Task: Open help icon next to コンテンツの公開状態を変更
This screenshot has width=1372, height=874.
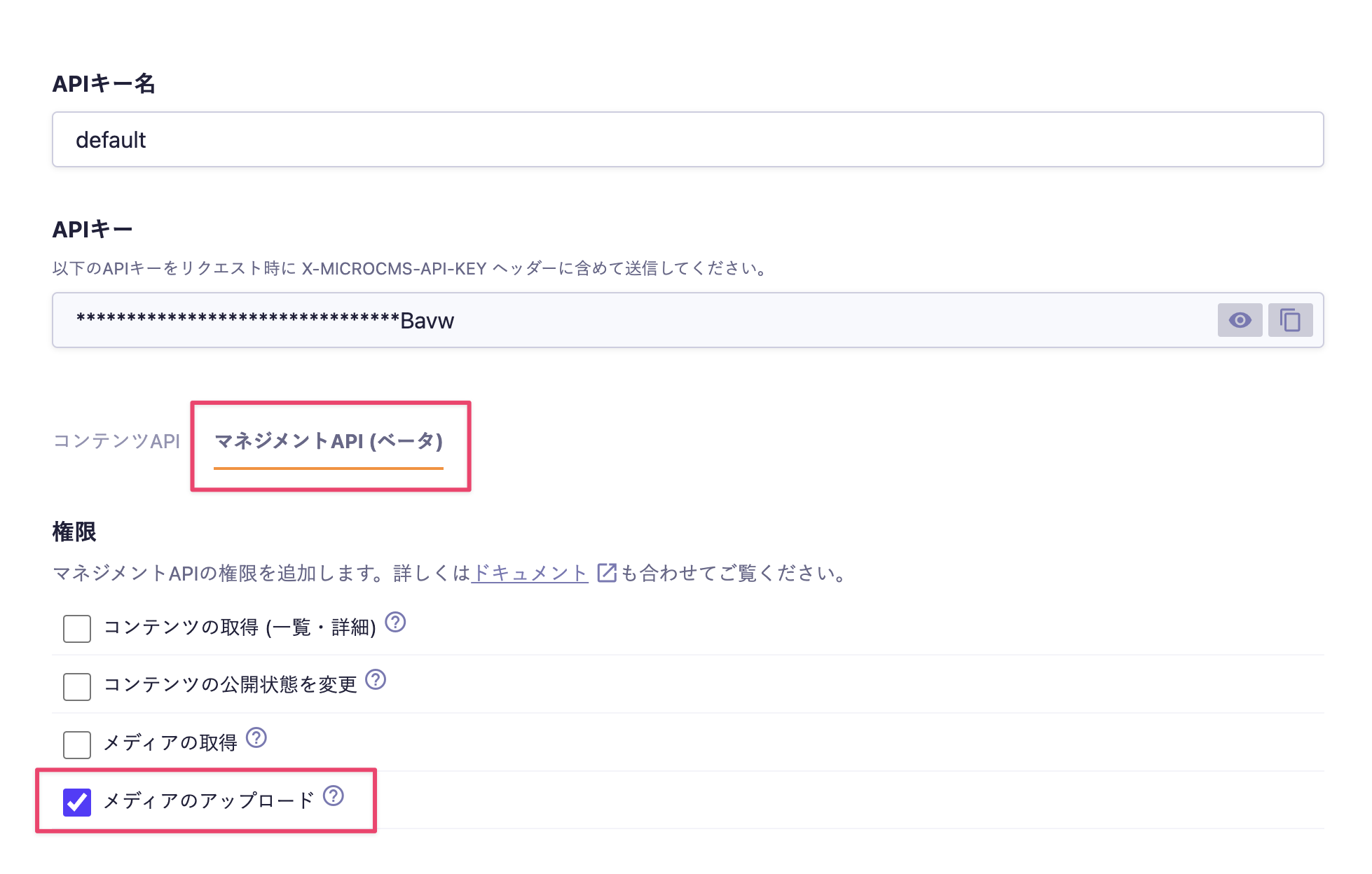Action: tap(376, 679)
